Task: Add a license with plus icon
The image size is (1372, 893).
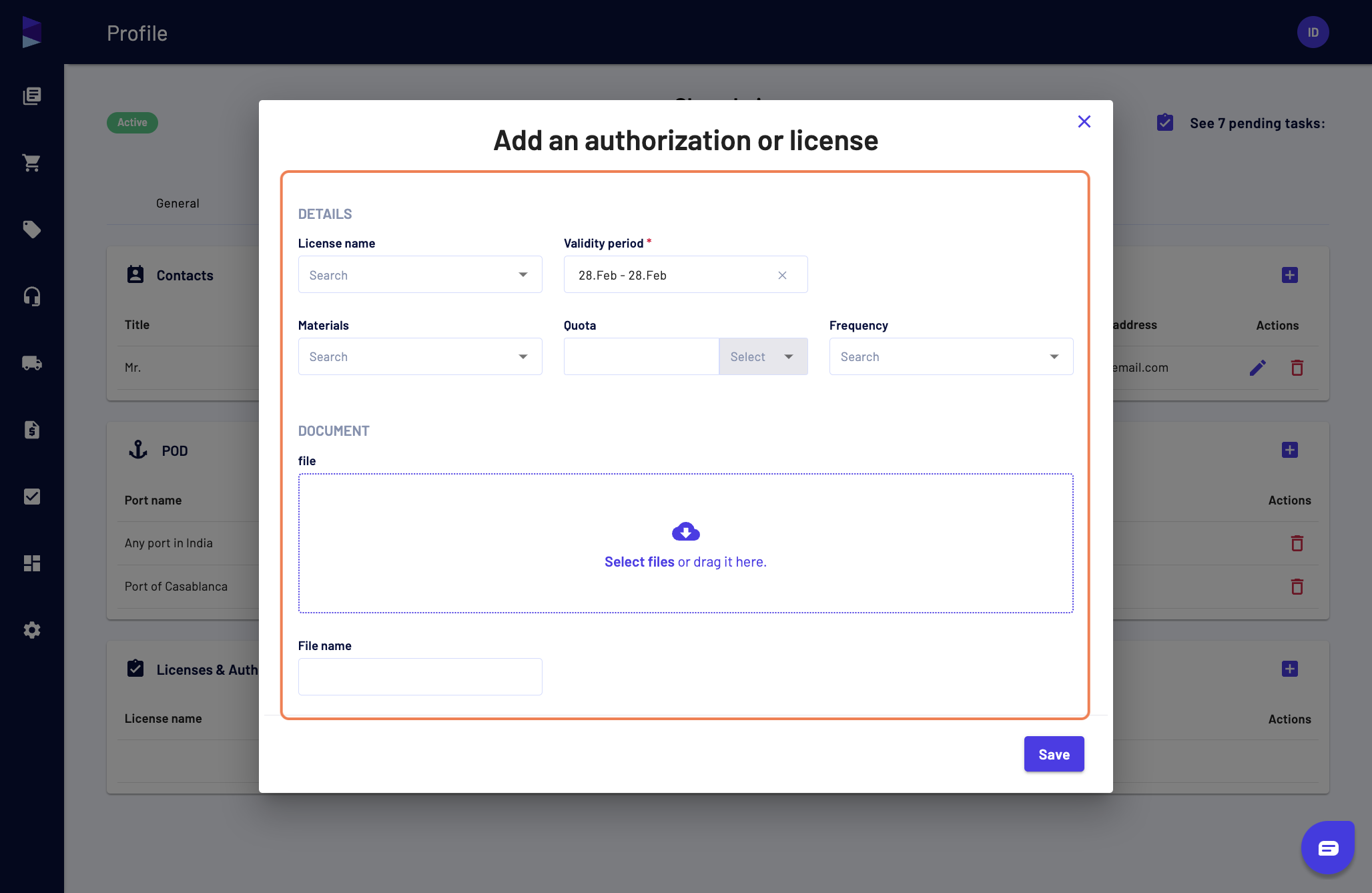Action: (x=1289, y=669)
